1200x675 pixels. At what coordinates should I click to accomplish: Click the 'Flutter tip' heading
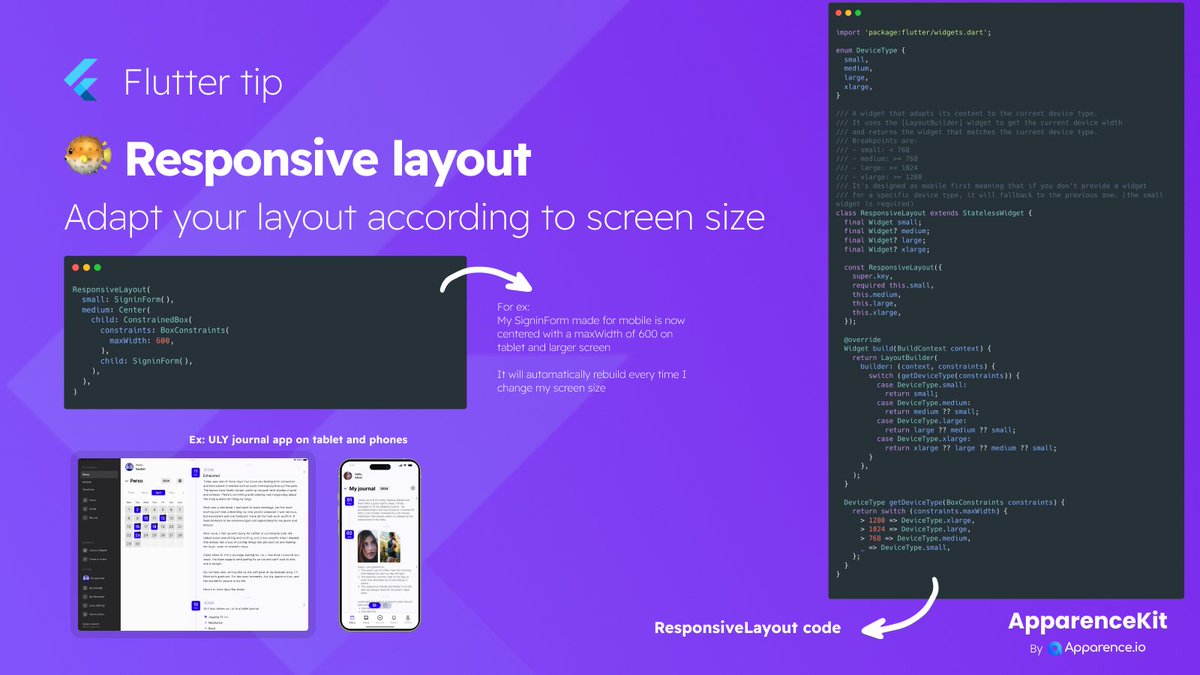pyautogui.click(x=203, y=82)
